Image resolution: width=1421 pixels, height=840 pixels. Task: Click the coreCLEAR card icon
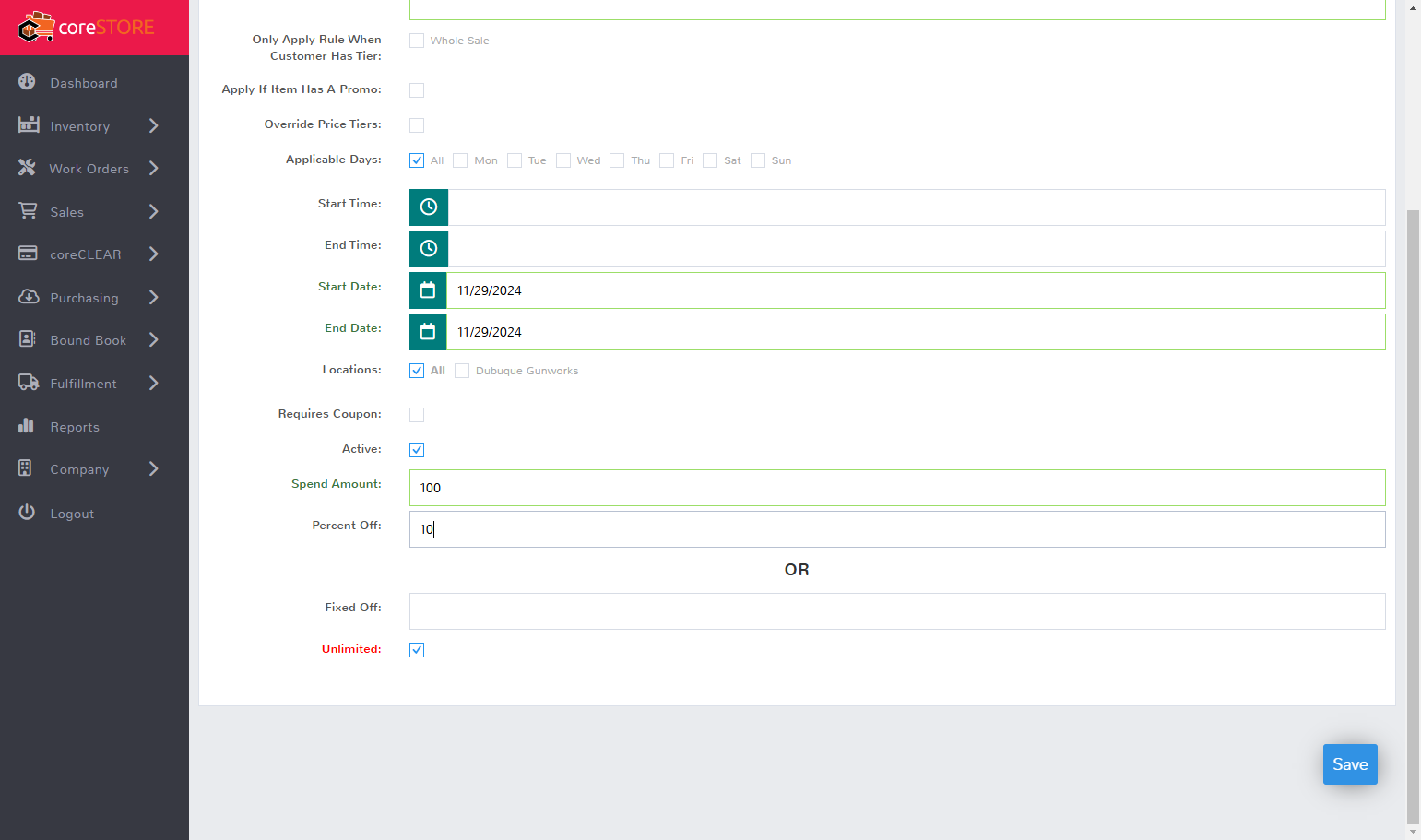(29, 254)
